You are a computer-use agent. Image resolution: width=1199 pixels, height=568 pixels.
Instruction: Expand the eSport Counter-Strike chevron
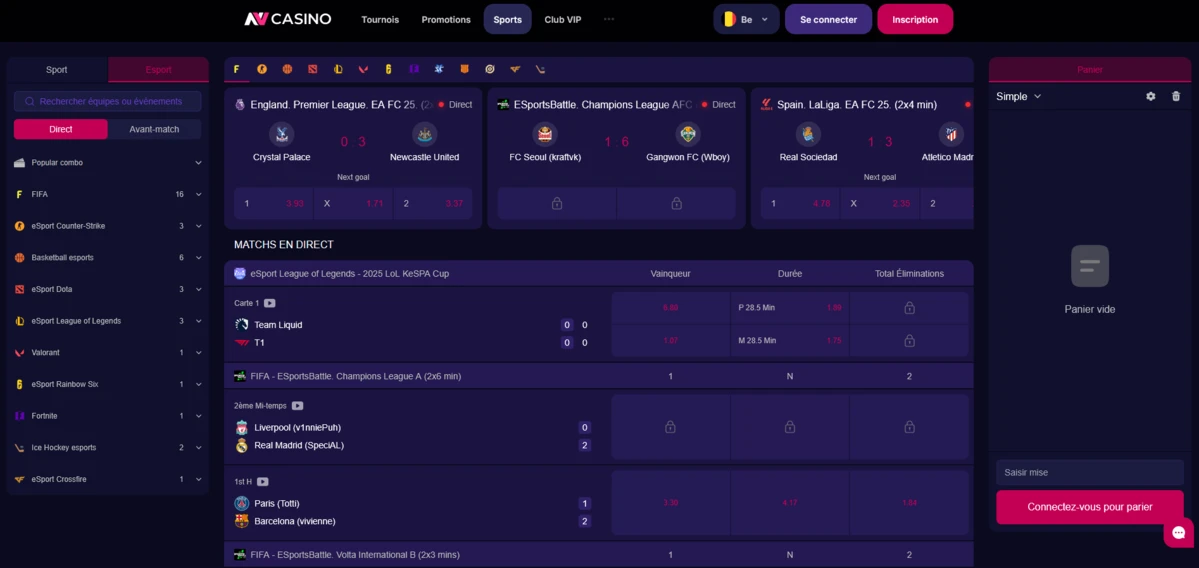[x=199, y=226]
